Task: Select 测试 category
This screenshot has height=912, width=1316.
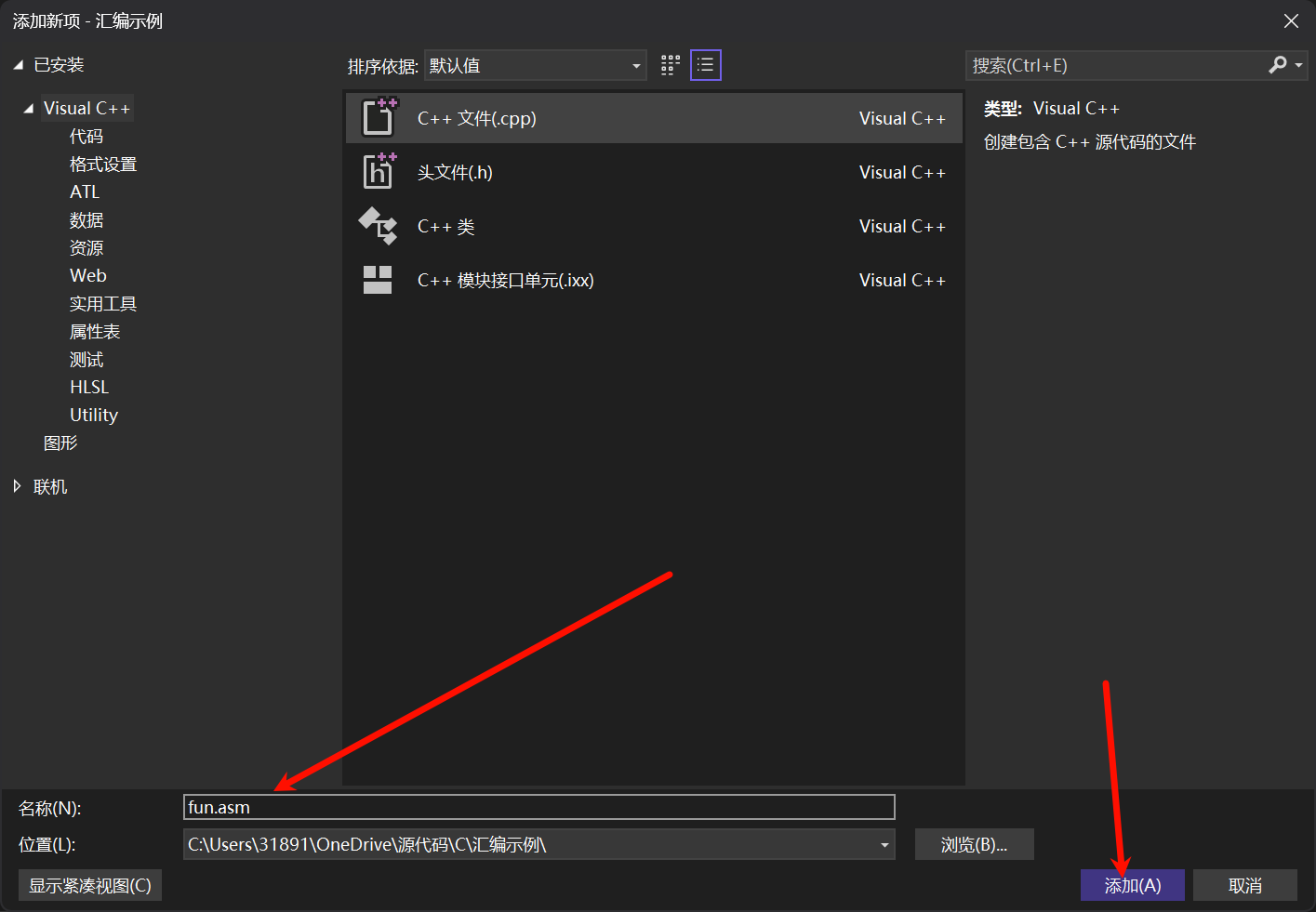Action: coord(86,360)
